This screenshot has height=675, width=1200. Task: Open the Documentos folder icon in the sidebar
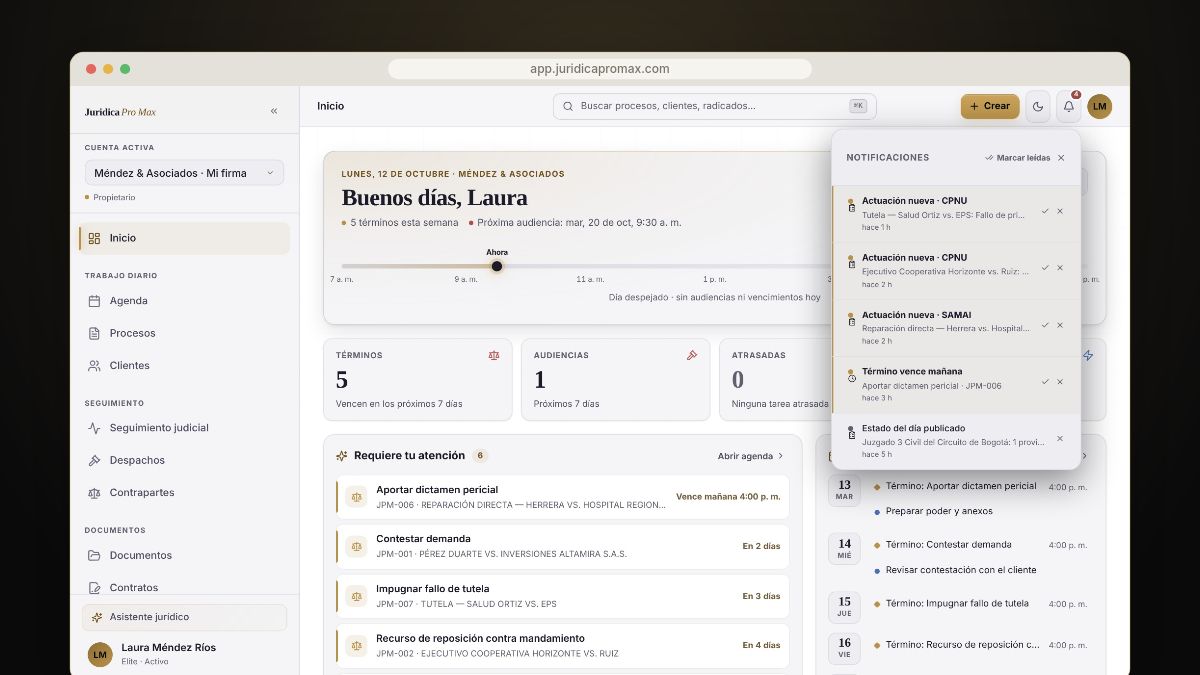click(94, 555)
